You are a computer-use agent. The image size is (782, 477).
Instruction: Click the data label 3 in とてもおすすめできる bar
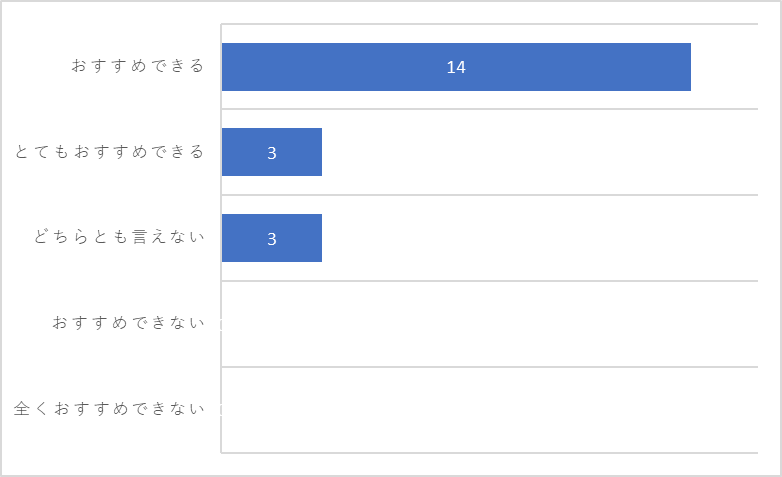pyautogui.click(x=272, y=153)
